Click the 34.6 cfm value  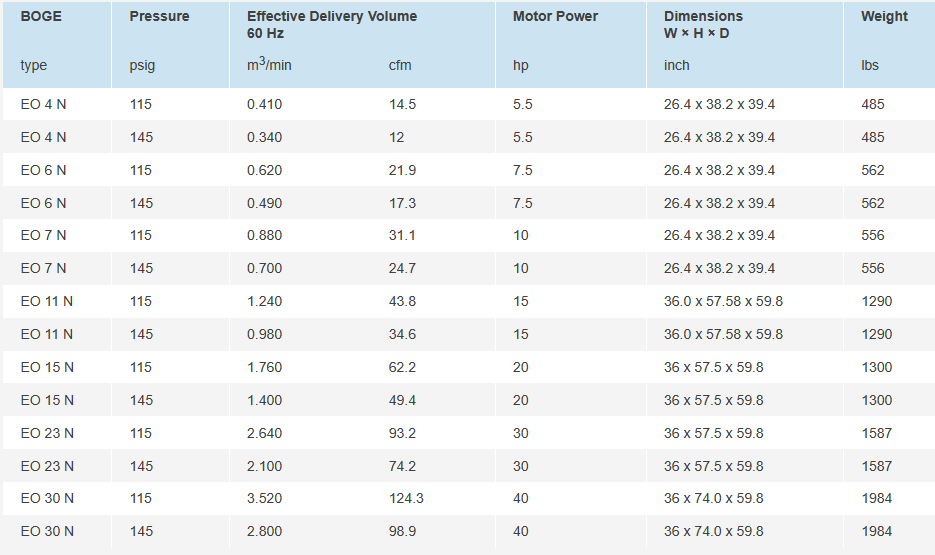(402, 334)
